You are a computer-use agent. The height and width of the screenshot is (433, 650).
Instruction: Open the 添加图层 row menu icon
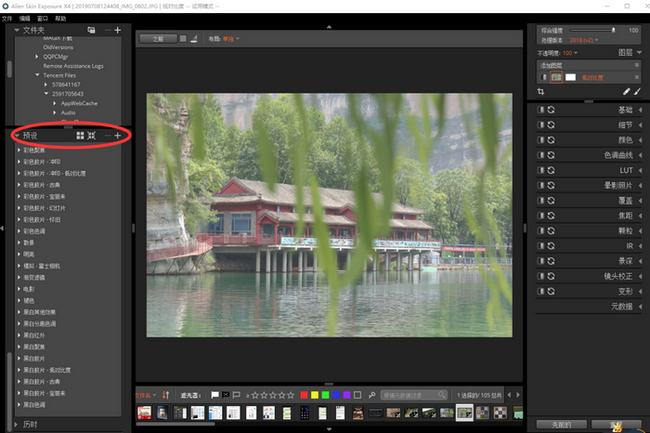[x=637, y=65]
